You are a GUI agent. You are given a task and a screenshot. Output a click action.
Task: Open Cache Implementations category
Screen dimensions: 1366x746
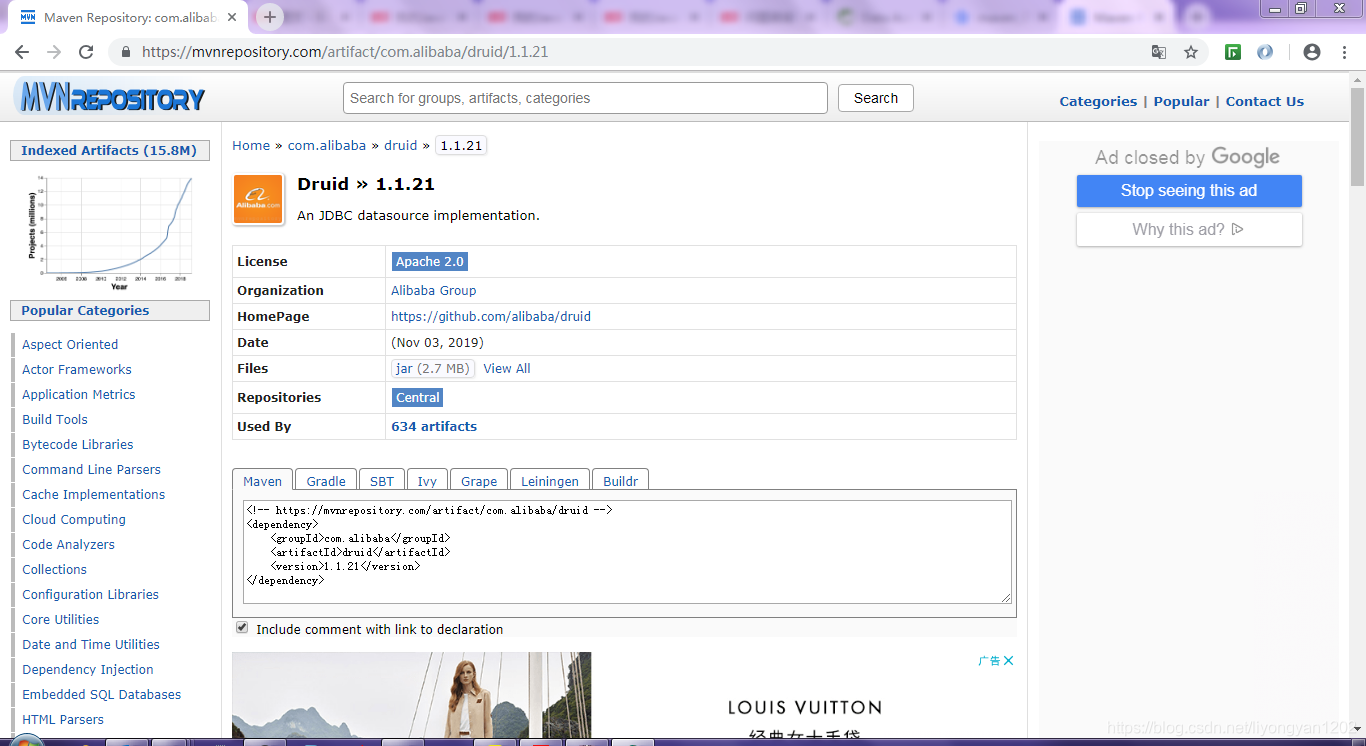point(94,494)
